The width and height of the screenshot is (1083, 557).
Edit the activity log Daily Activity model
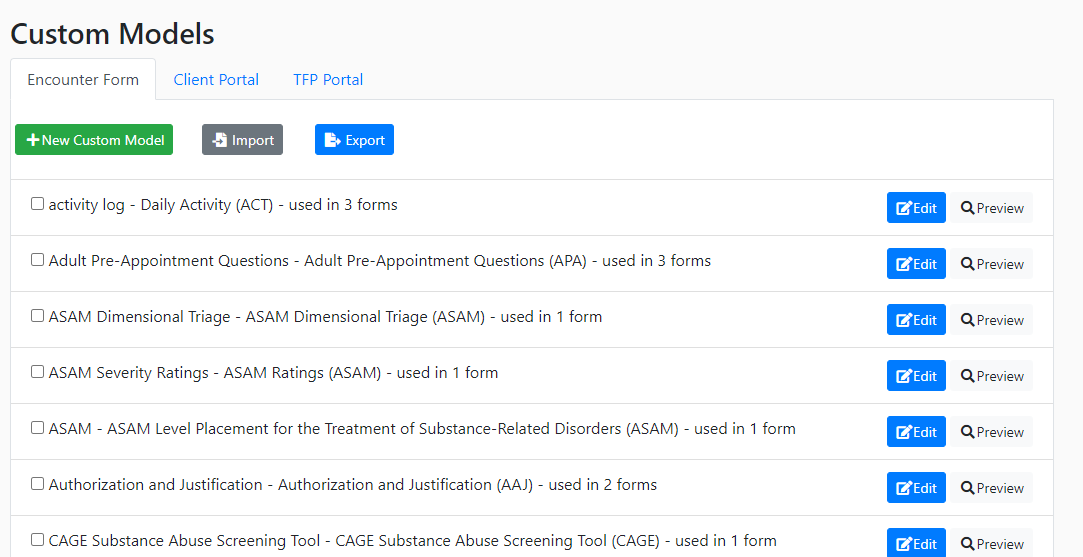[916, 208]
